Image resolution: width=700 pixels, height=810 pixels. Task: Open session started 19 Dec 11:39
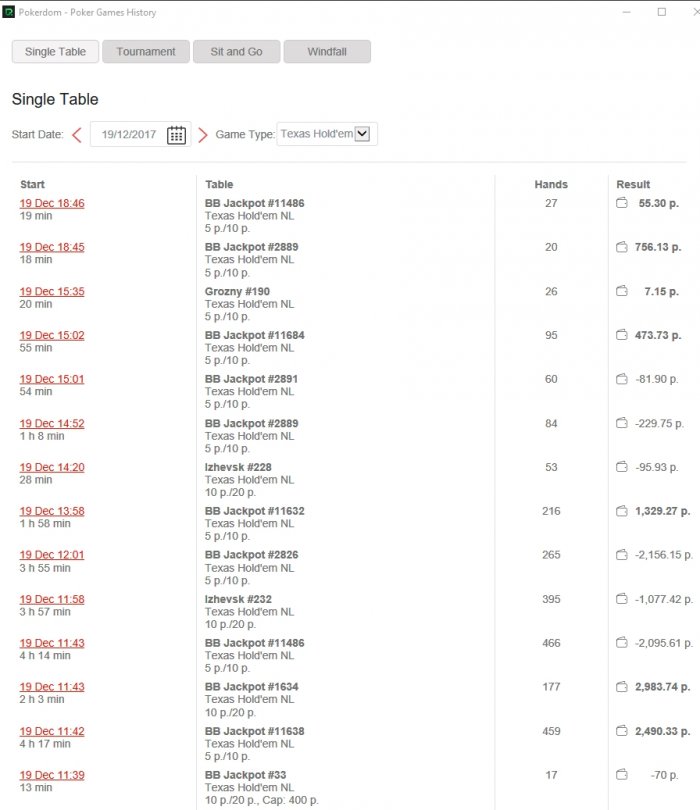point(52,775)
